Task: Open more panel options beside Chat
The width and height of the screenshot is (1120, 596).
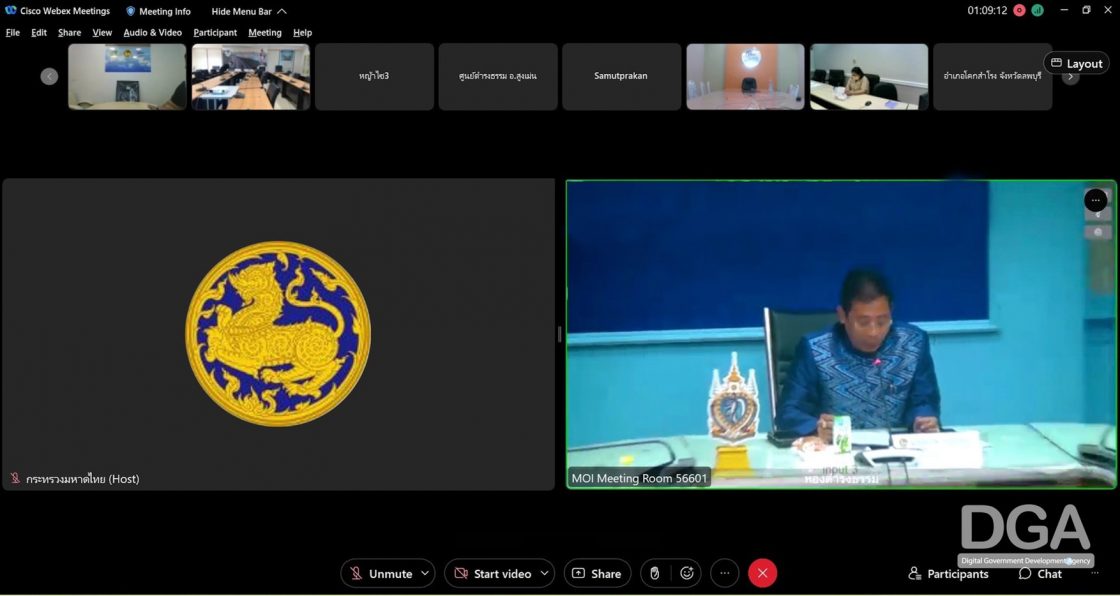Action: click(x=1095, y=574)
